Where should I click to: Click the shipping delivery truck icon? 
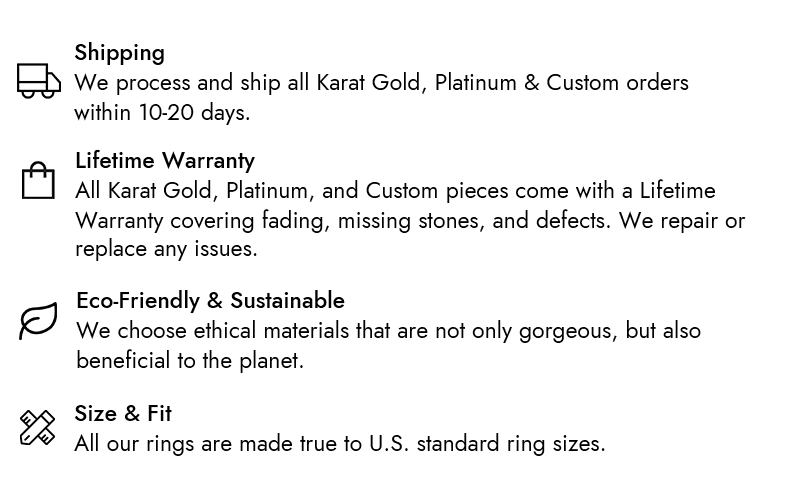click(39, 81)
